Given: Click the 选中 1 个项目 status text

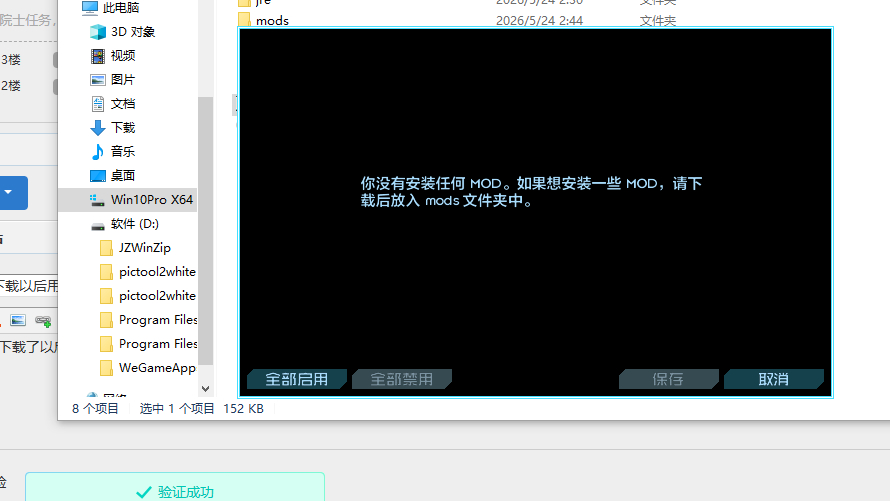Looking at the screenshot, I should pyautogui.click(x=177, y=409).
